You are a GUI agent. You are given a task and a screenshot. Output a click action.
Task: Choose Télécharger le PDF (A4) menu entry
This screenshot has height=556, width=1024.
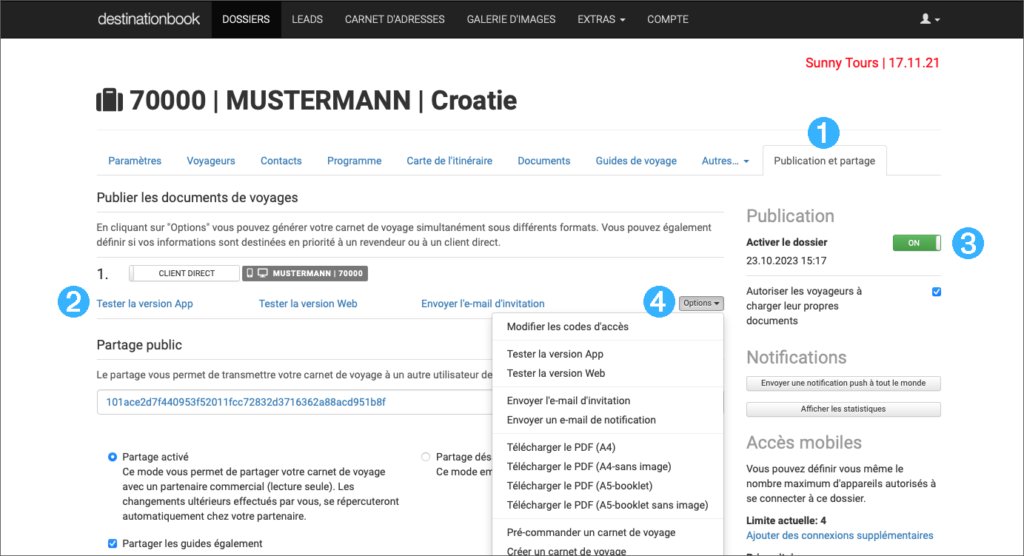coord(559,447)
